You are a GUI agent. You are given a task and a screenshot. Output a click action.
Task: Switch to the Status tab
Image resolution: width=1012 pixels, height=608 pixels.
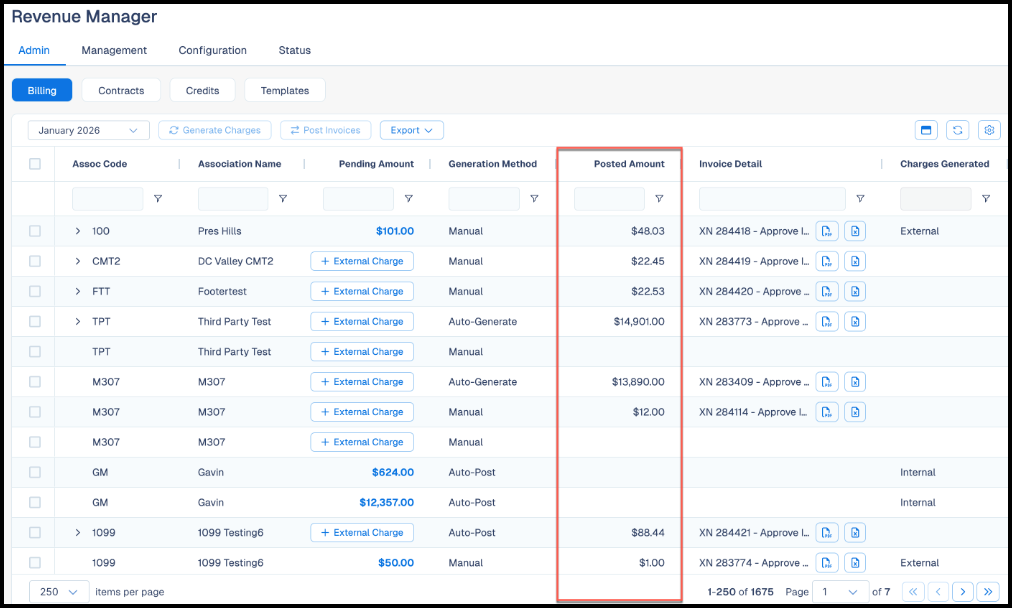pos(294,50)
